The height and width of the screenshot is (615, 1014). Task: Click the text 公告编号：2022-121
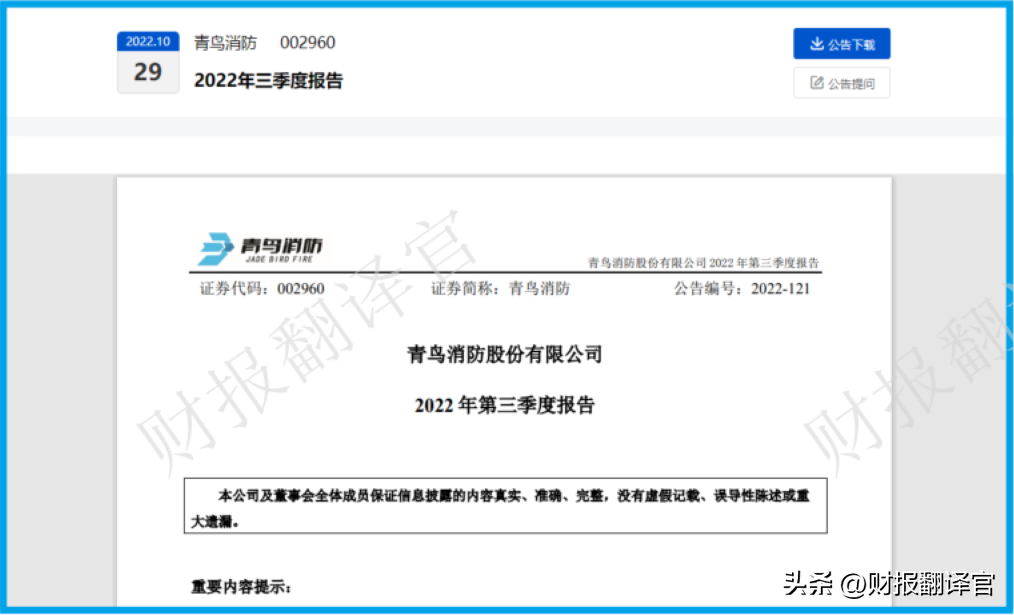[742, 289]
